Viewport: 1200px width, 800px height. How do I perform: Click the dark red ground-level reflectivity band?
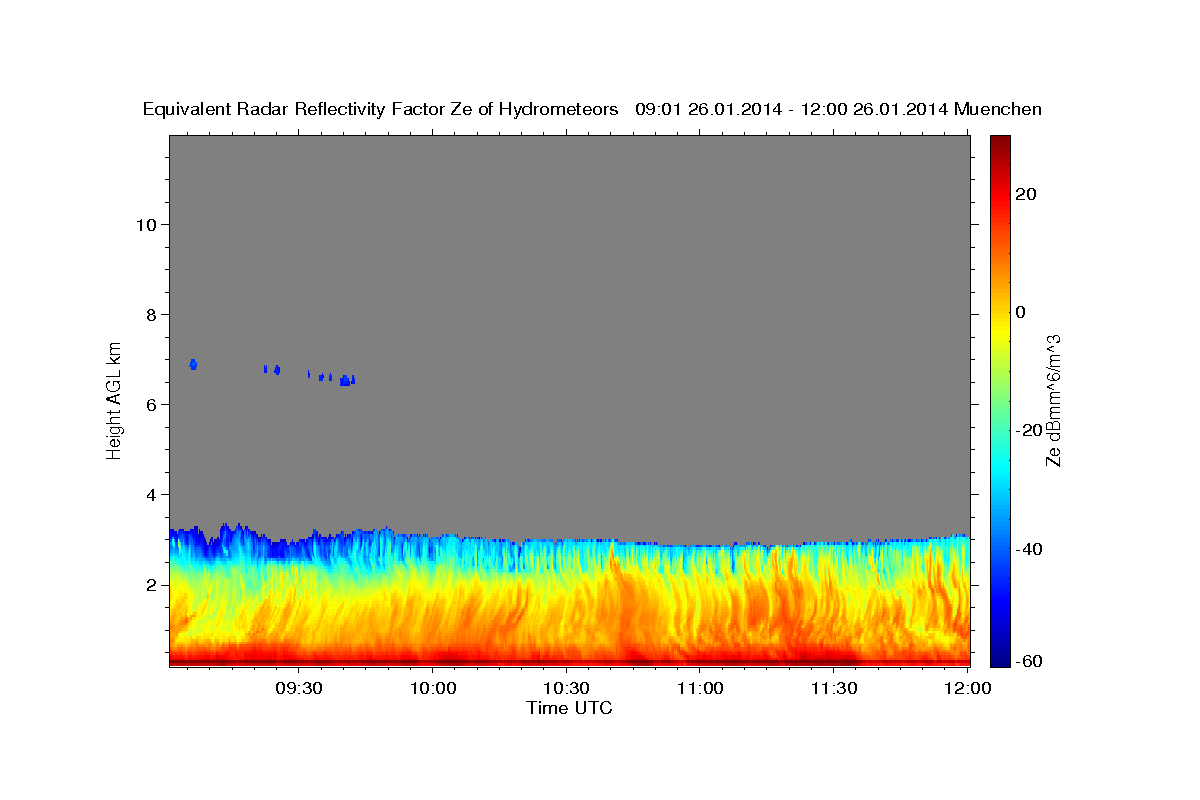569,662
